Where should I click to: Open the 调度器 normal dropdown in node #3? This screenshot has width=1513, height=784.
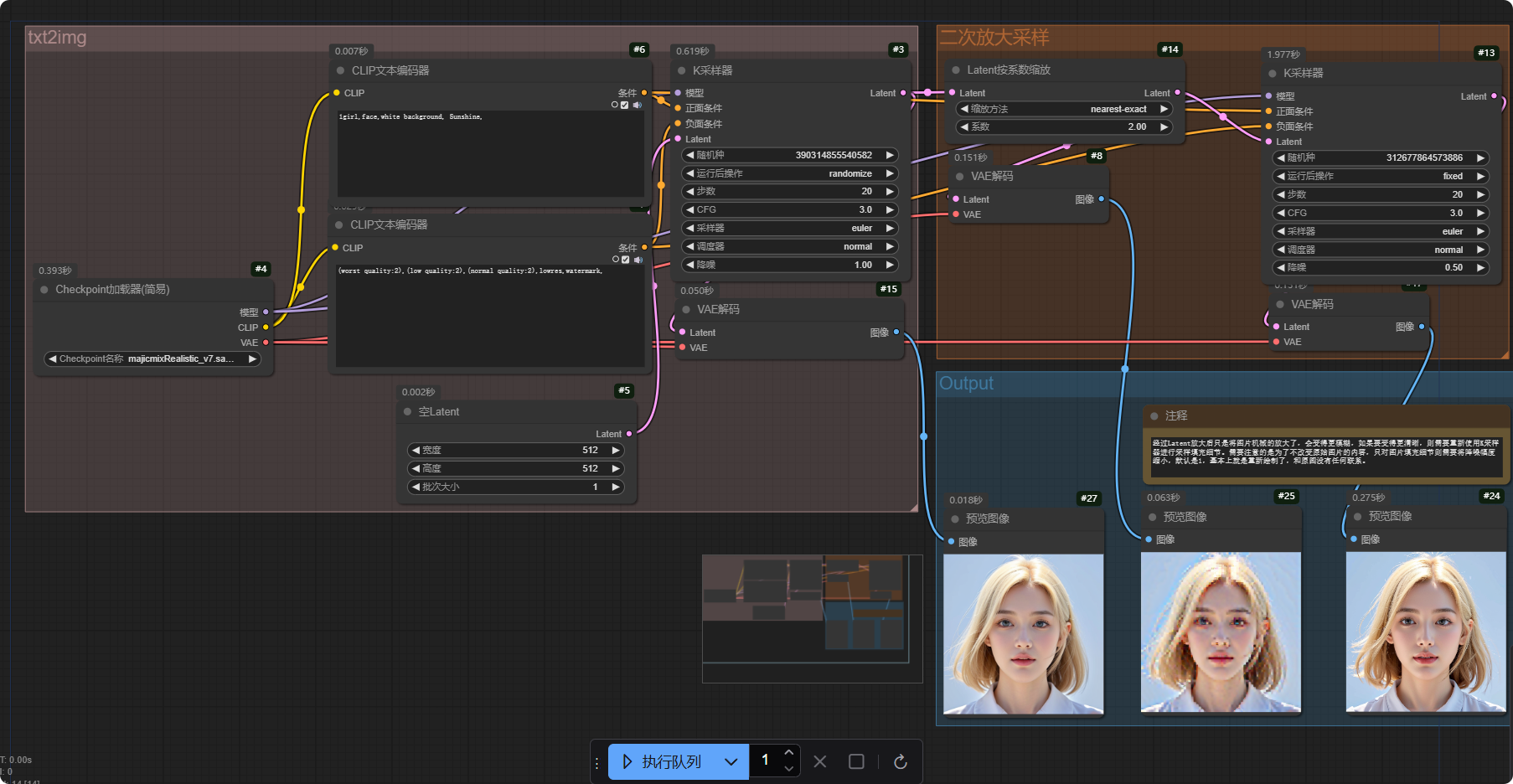[790, 246]
